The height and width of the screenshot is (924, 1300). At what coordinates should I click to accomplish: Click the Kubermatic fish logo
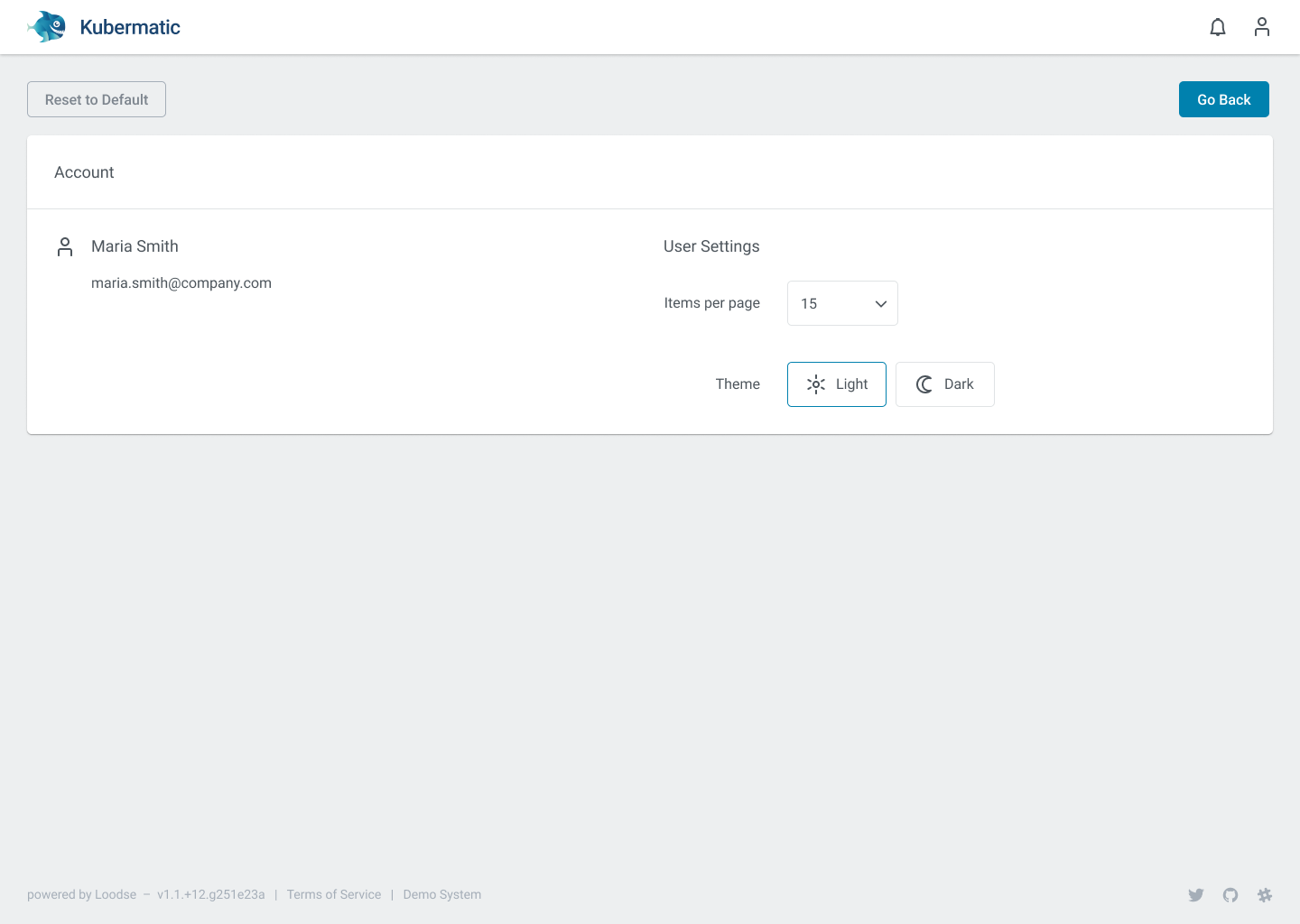46,27
